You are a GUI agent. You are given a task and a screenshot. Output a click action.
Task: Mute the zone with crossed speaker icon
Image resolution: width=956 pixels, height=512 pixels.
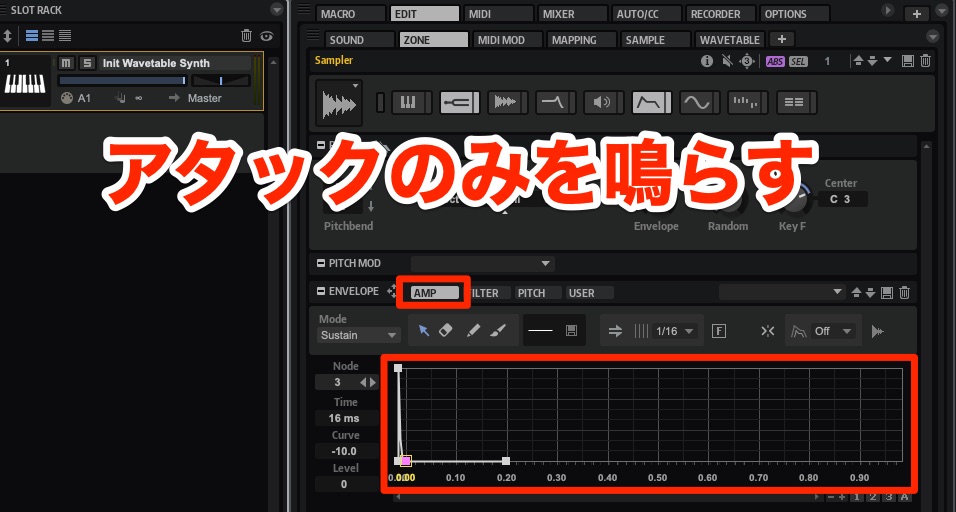pyautogui.click(x=727, y=61)
